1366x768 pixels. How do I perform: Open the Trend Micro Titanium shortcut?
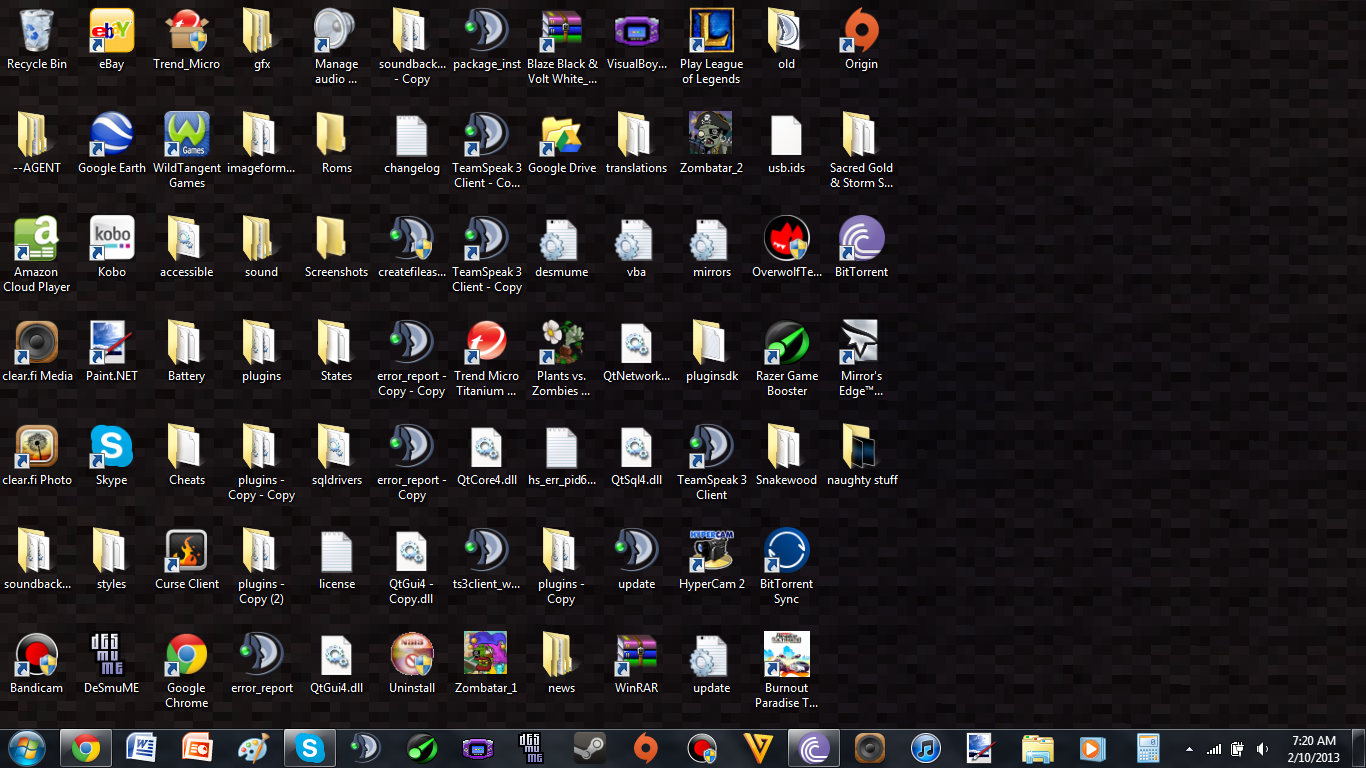[487, 359]
